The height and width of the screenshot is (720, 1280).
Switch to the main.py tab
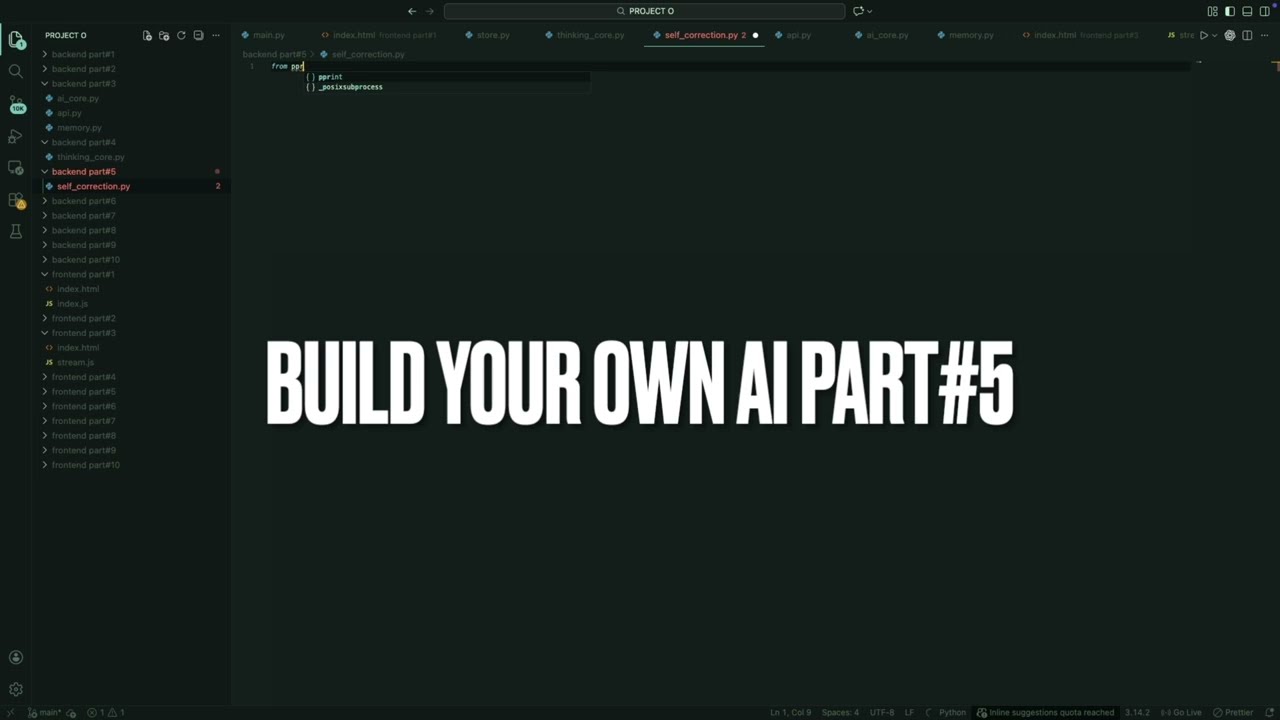[x=269, y=35]
